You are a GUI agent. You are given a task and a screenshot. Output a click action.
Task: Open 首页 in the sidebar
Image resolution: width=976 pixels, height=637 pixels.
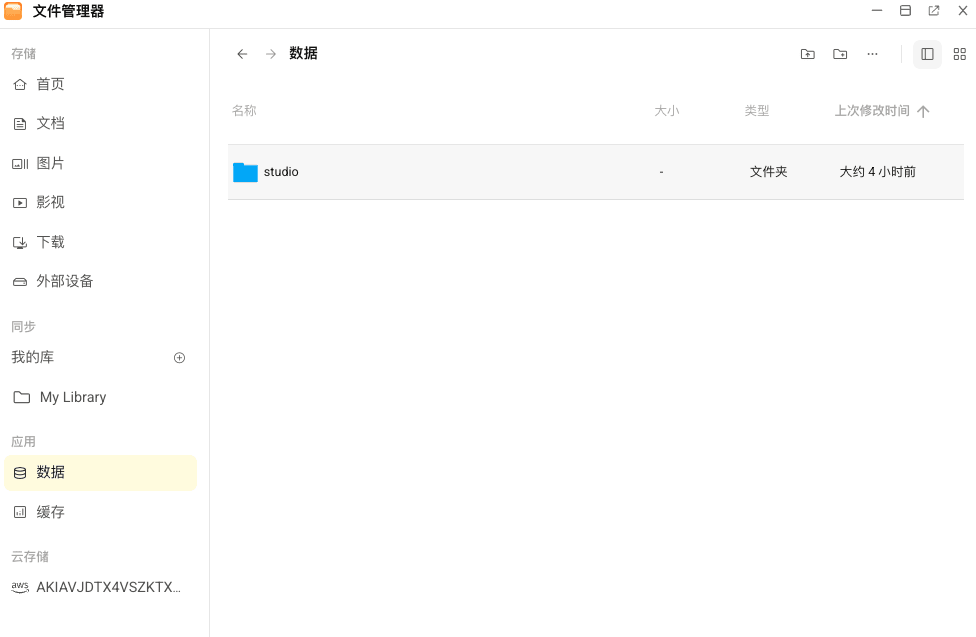[50, 84]
